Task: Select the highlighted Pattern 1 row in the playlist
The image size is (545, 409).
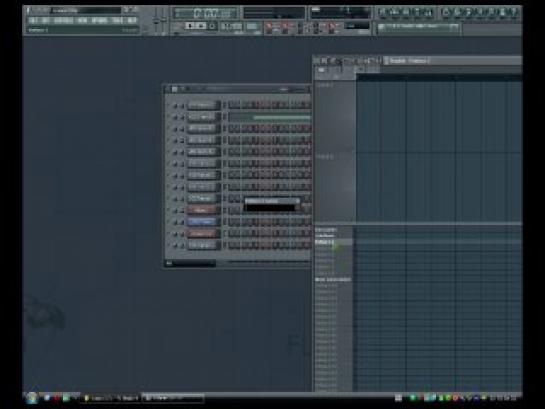Action: (334, 242)
